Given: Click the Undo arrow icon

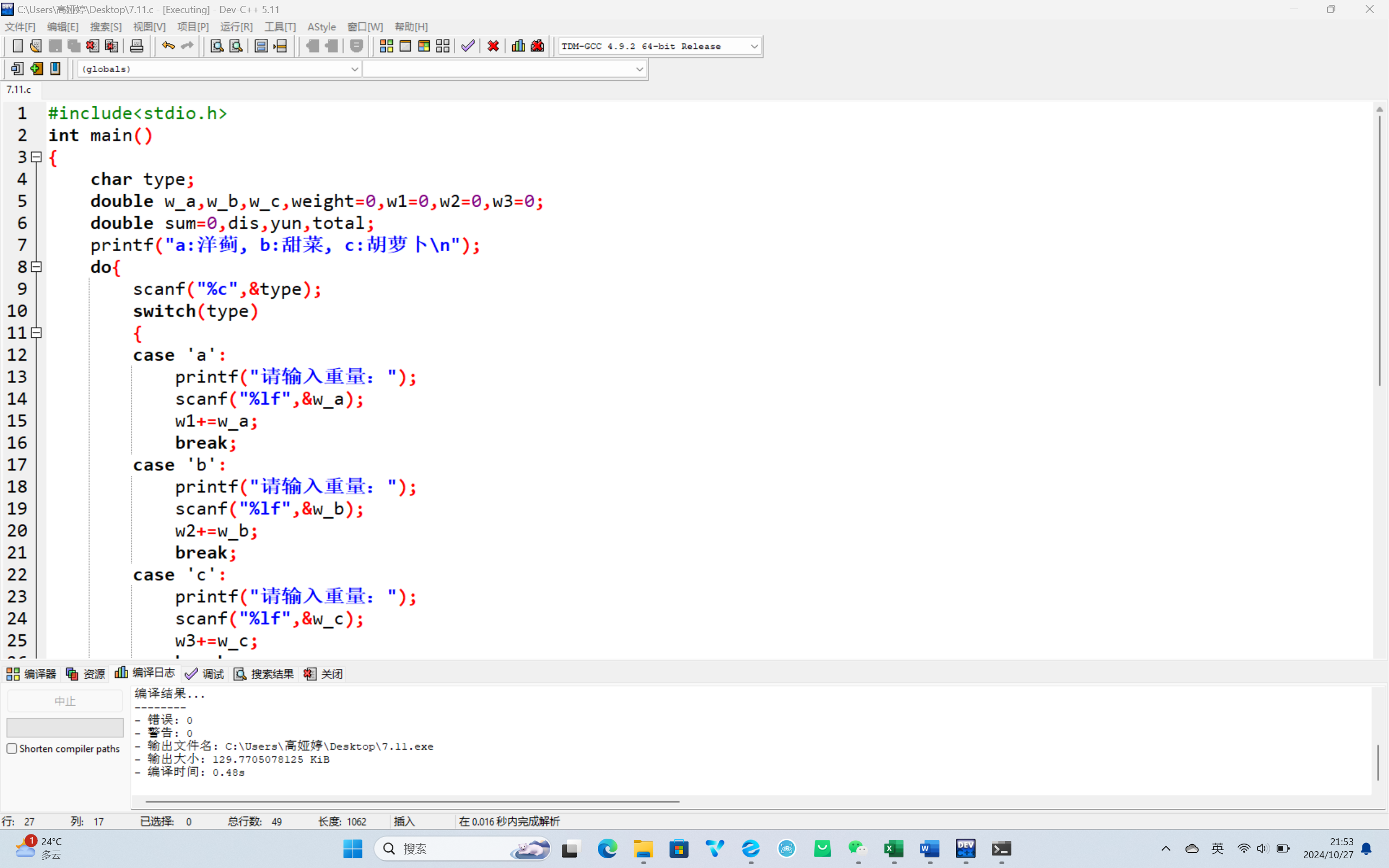Looking at the screenshot, I should [x=168, y=46].
